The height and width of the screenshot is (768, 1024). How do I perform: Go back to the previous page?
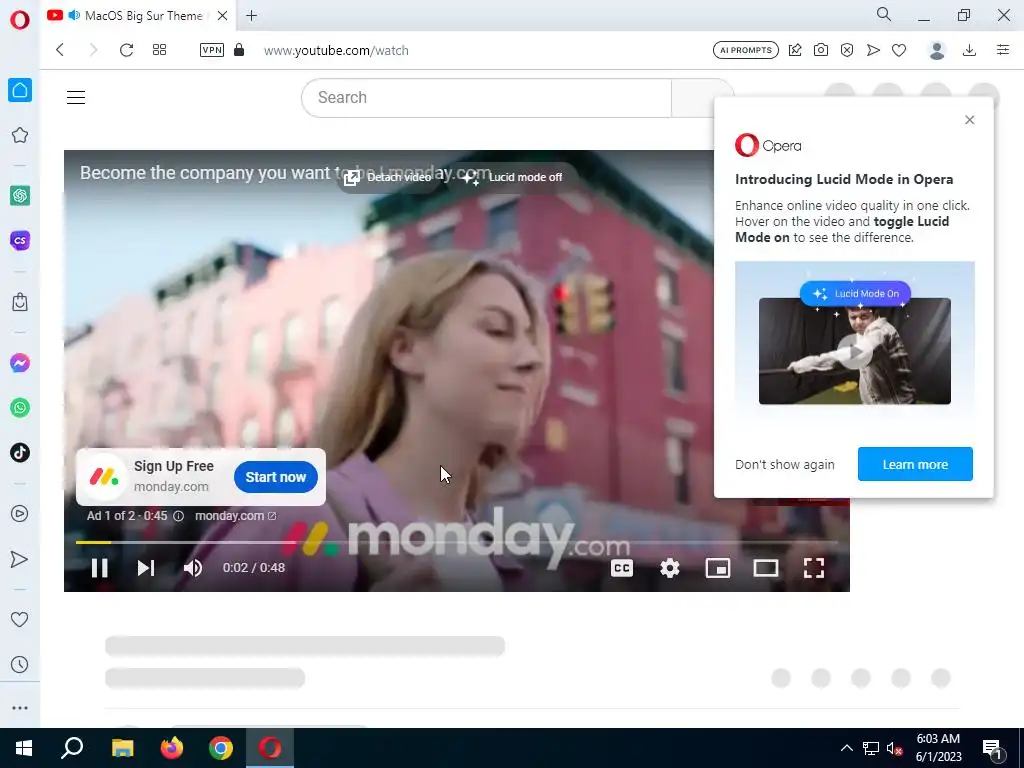(60, 50)
